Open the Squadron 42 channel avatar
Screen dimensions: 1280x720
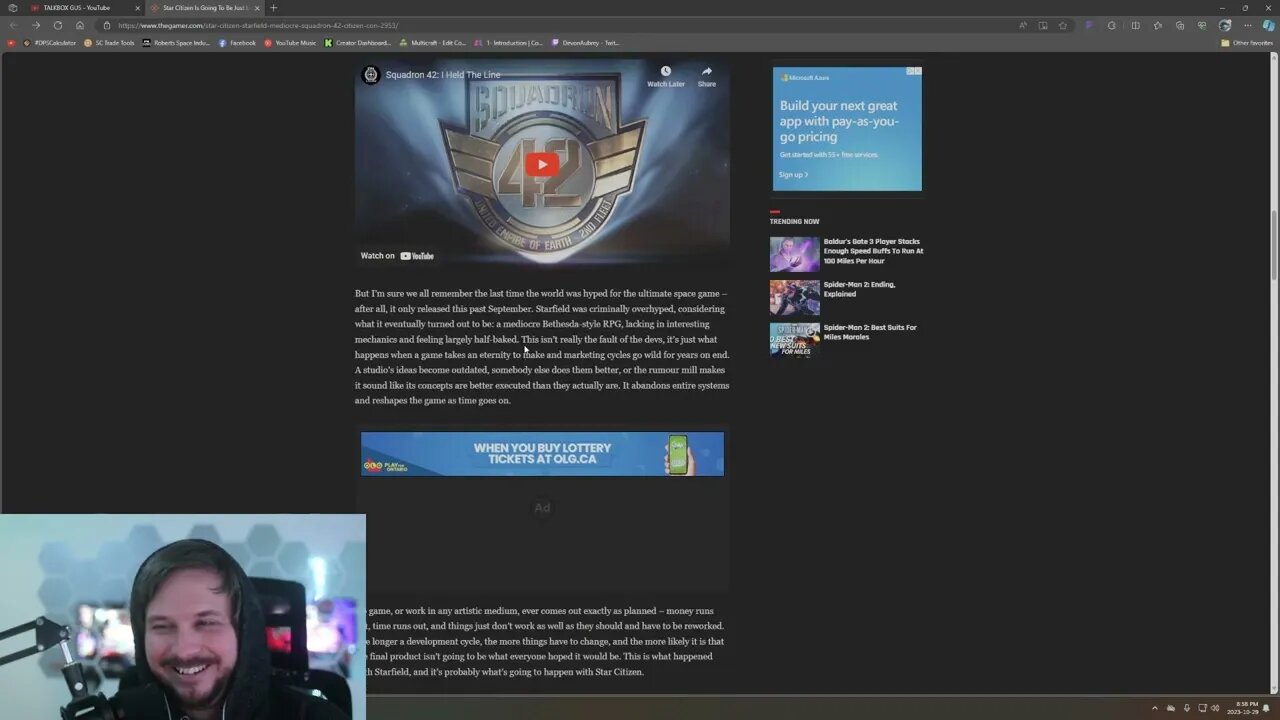[371, 75]
